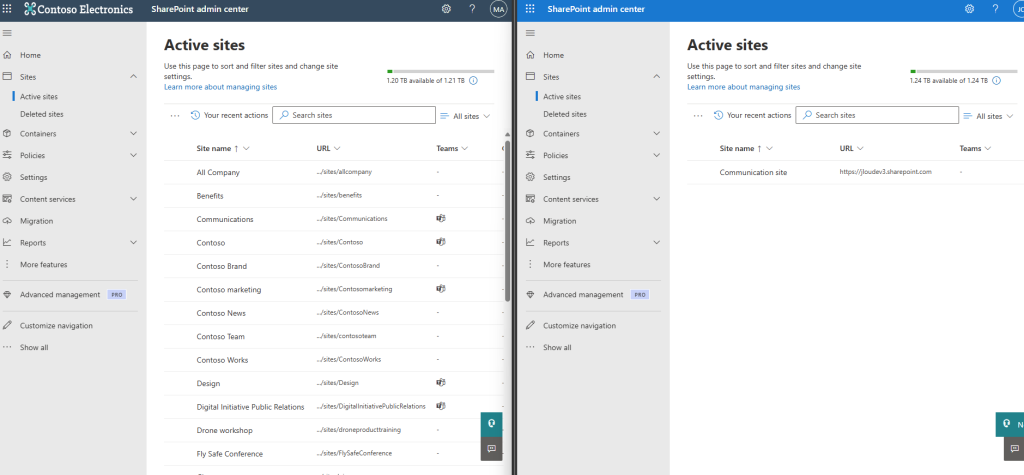This screenshot has height=475, width=1024.
Task: Select the All Company site row
Action: (333, 172)
